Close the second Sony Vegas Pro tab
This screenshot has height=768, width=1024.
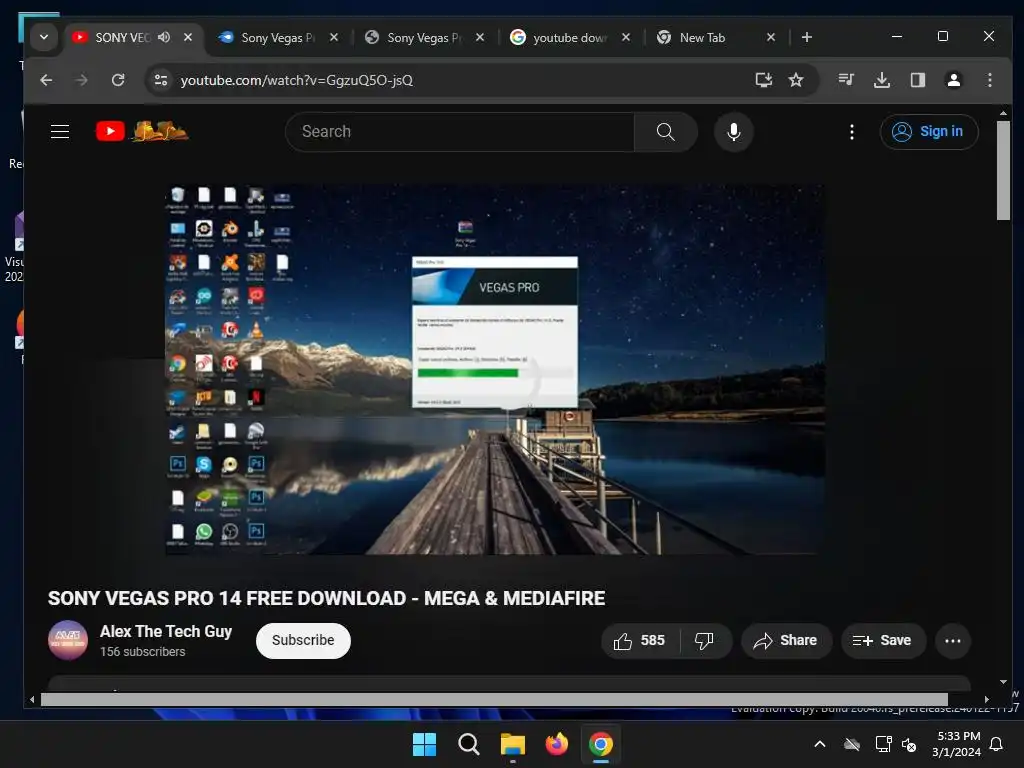click(x=334, y=37)
